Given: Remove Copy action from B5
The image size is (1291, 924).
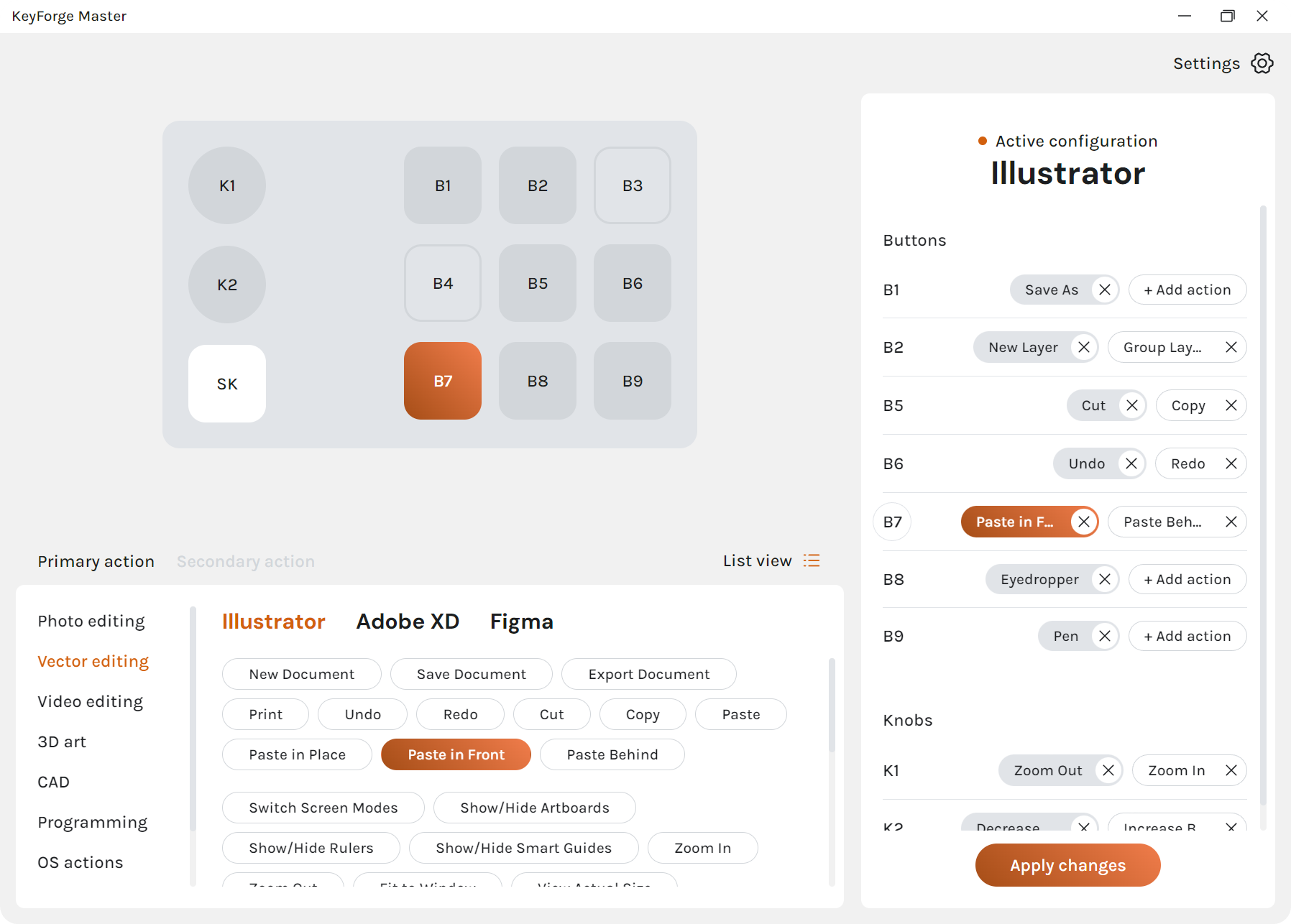Looking at the screenshot, I should click(1231, 405).
